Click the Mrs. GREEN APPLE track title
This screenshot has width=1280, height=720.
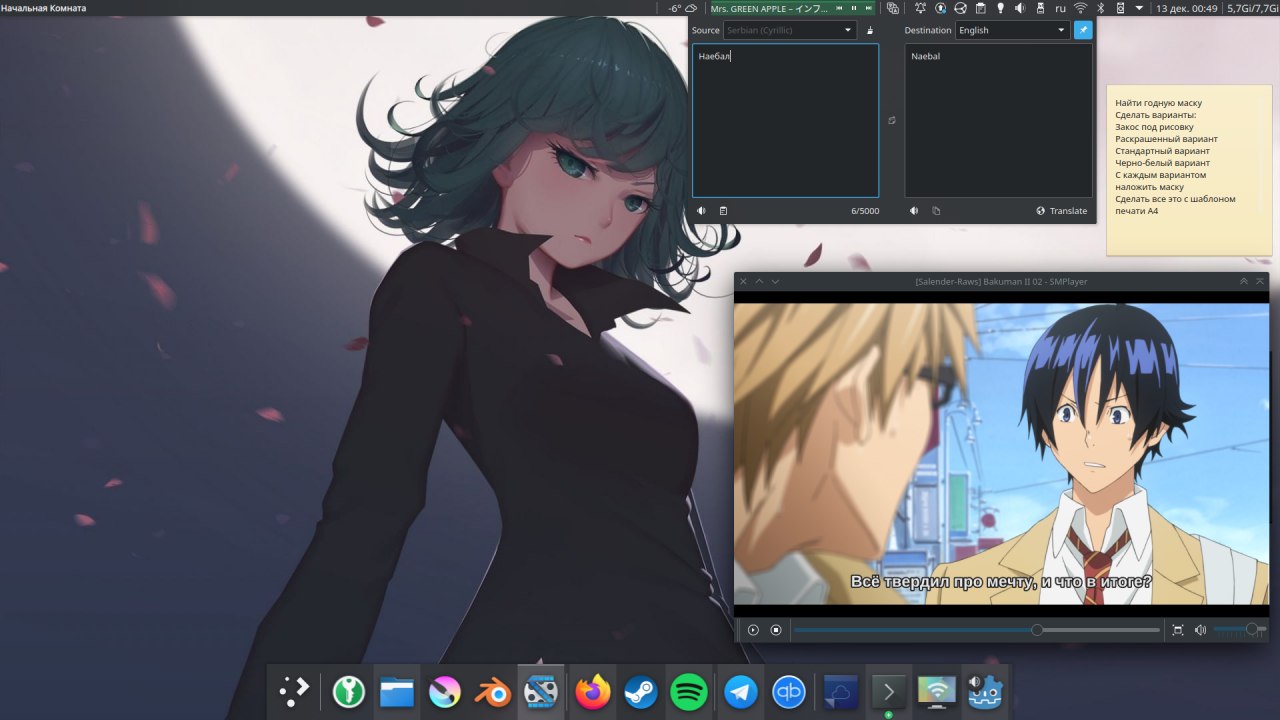coord(769,8)
